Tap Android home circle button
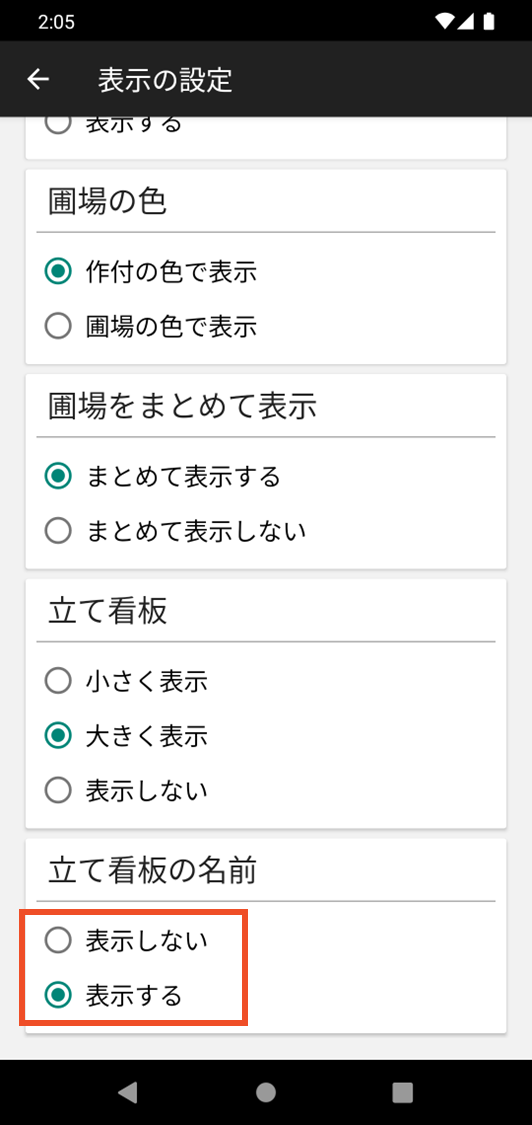 [x=266, y=1092]
